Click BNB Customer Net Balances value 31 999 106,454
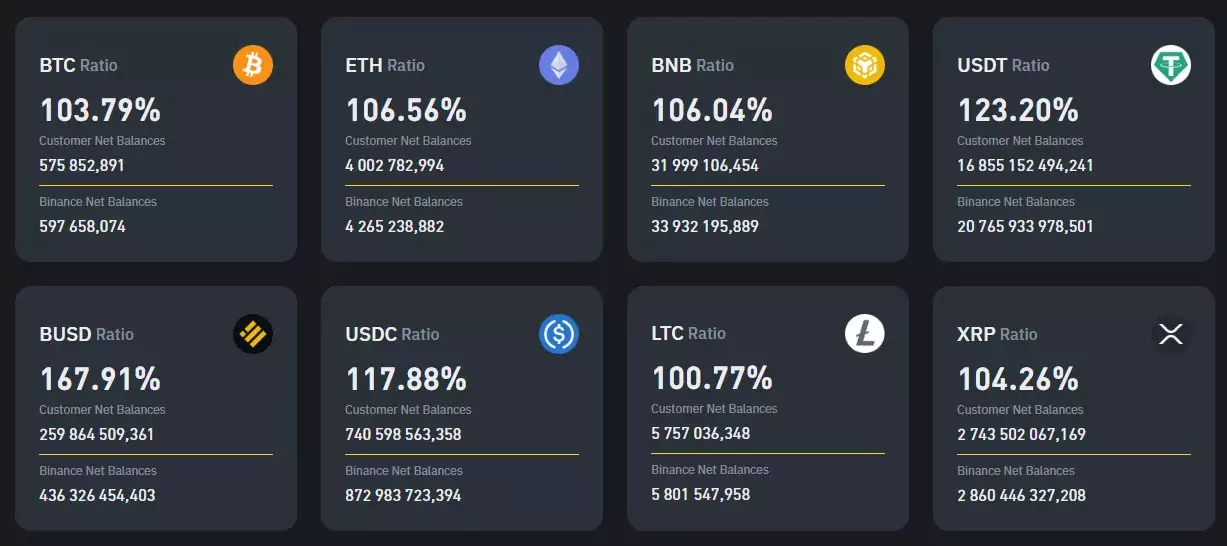The image size is (1227, 546). [x=705, y=165]
